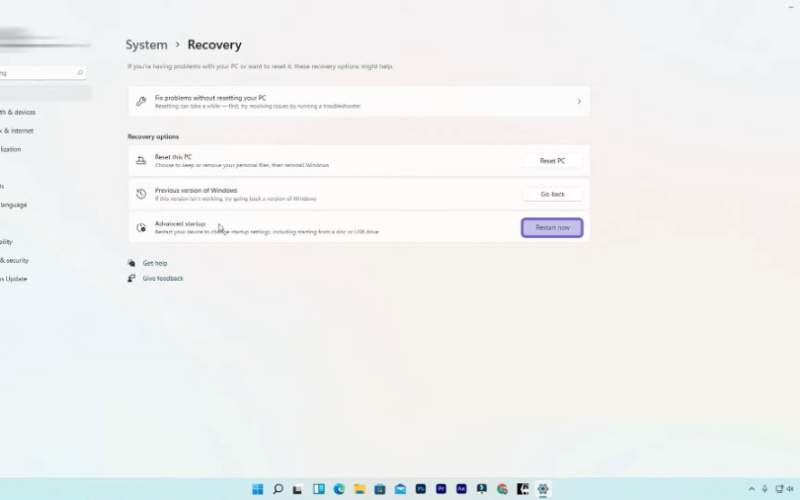Launch Premiere Pro from the taskbar
The width and height of the screenshot is (800, 500).
pyautogui.click(x=441, y=489)
